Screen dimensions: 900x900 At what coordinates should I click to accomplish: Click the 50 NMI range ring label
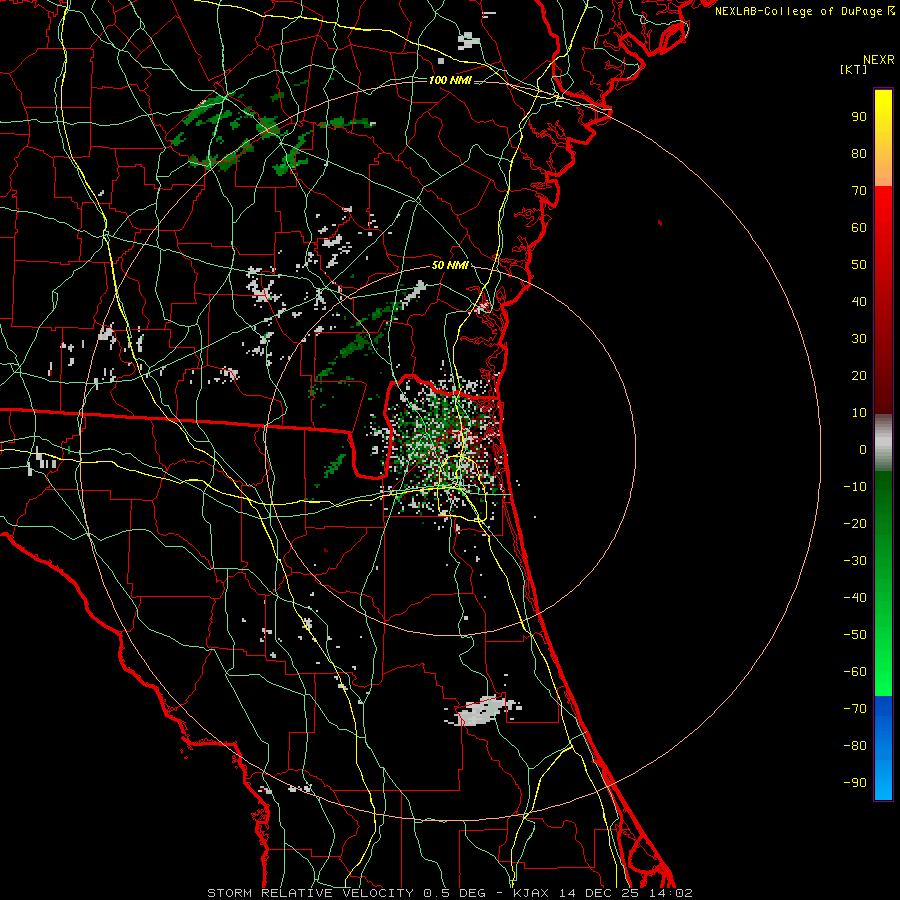click(450, 265)
